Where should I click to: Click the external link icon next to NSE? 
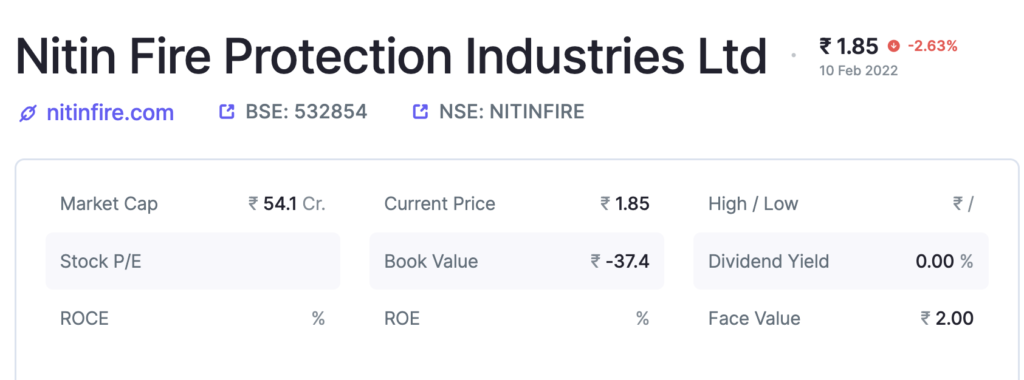tap(420, 112)
